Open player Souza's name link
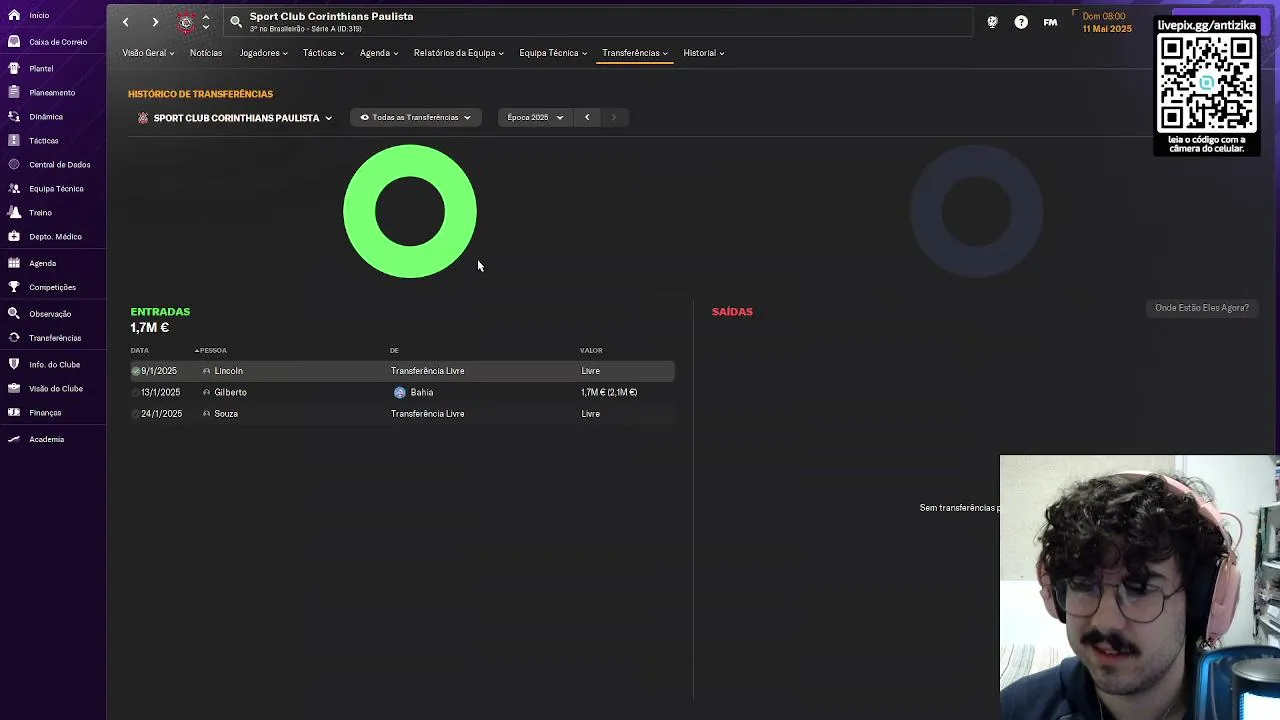Screen dimensions: 1280x720 click(x=226, y=414)
